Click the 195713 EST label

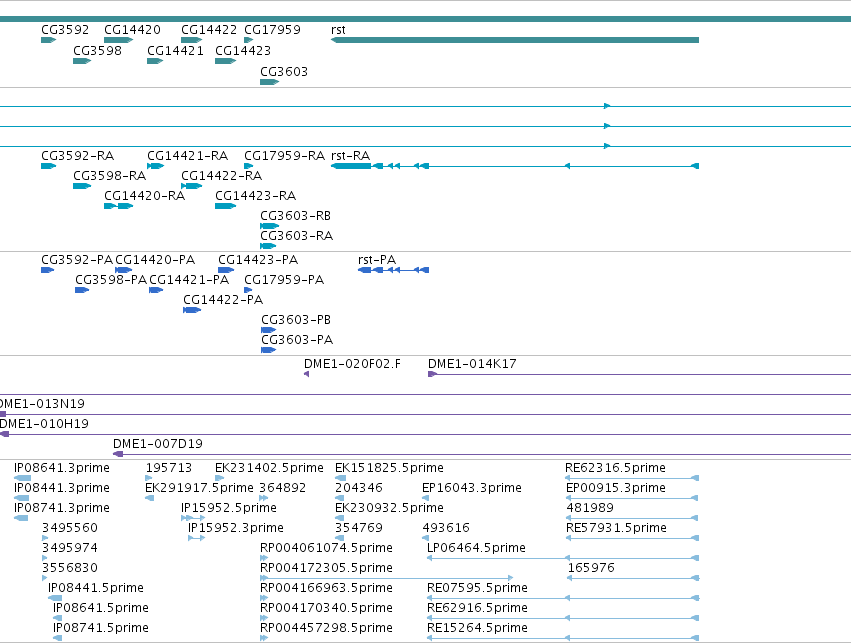tap(169, 468)
